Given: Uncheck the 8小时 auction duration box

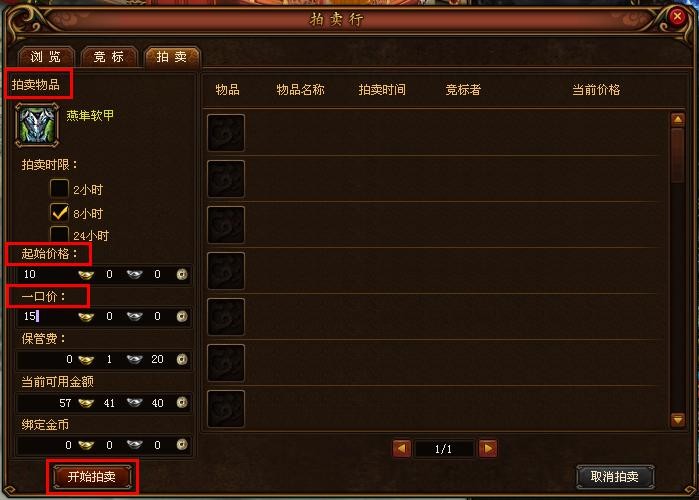Looking at the screenshot, I should coord(59,213).
